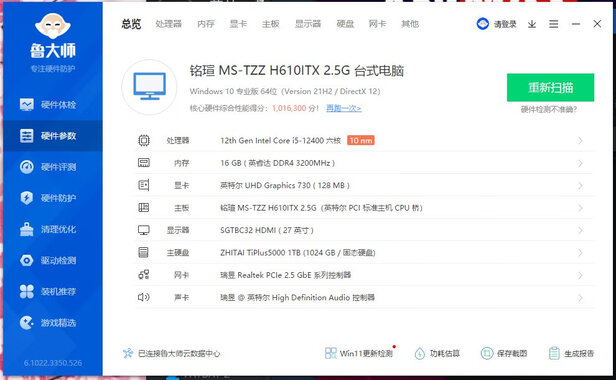
Task: Expand the 主板 row chevron
Action: click(580, 208)
